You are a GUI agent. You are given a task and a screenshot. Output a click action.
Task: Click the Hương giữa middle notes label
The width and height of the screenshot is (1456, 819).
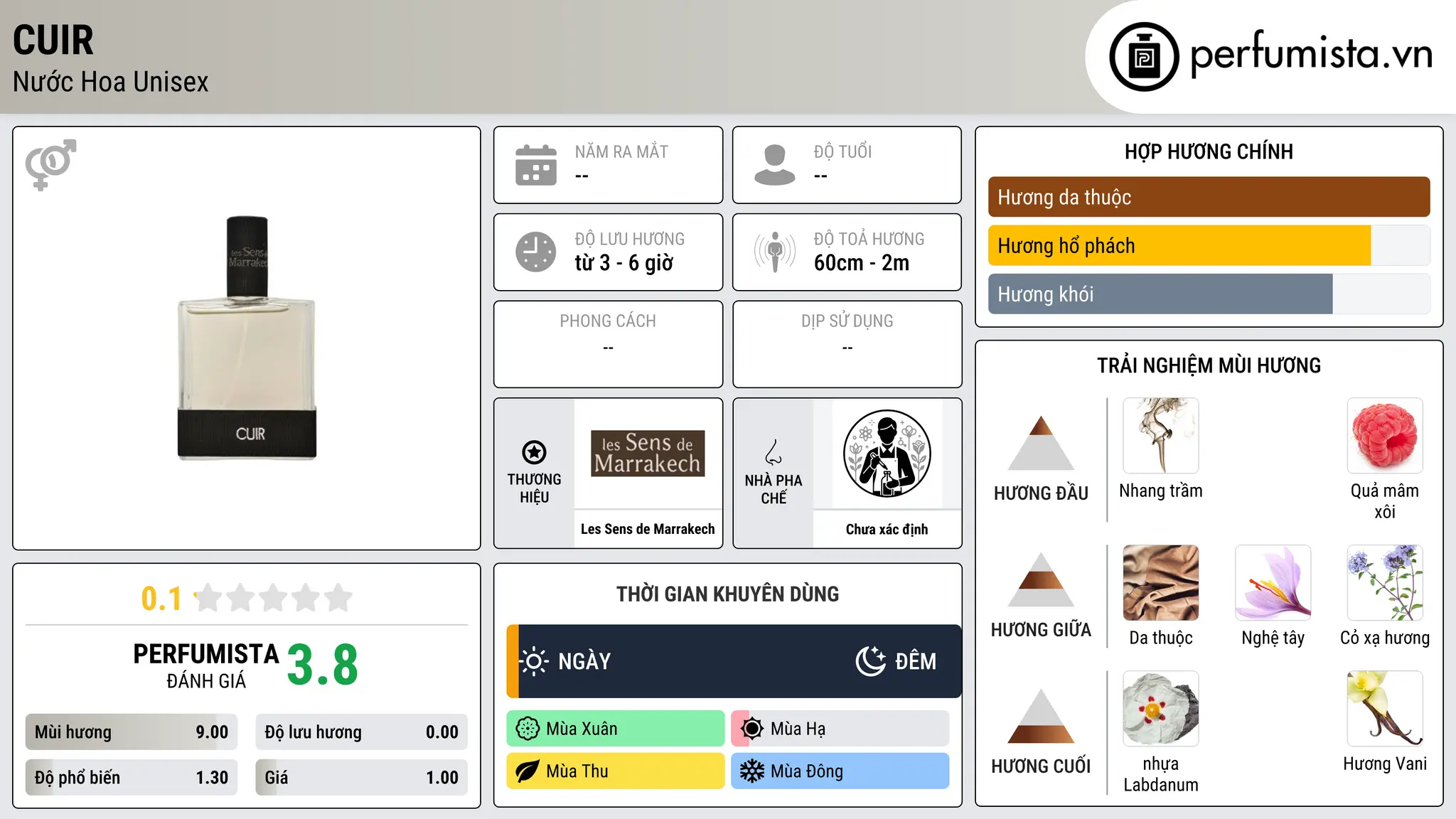(1041, 629)
